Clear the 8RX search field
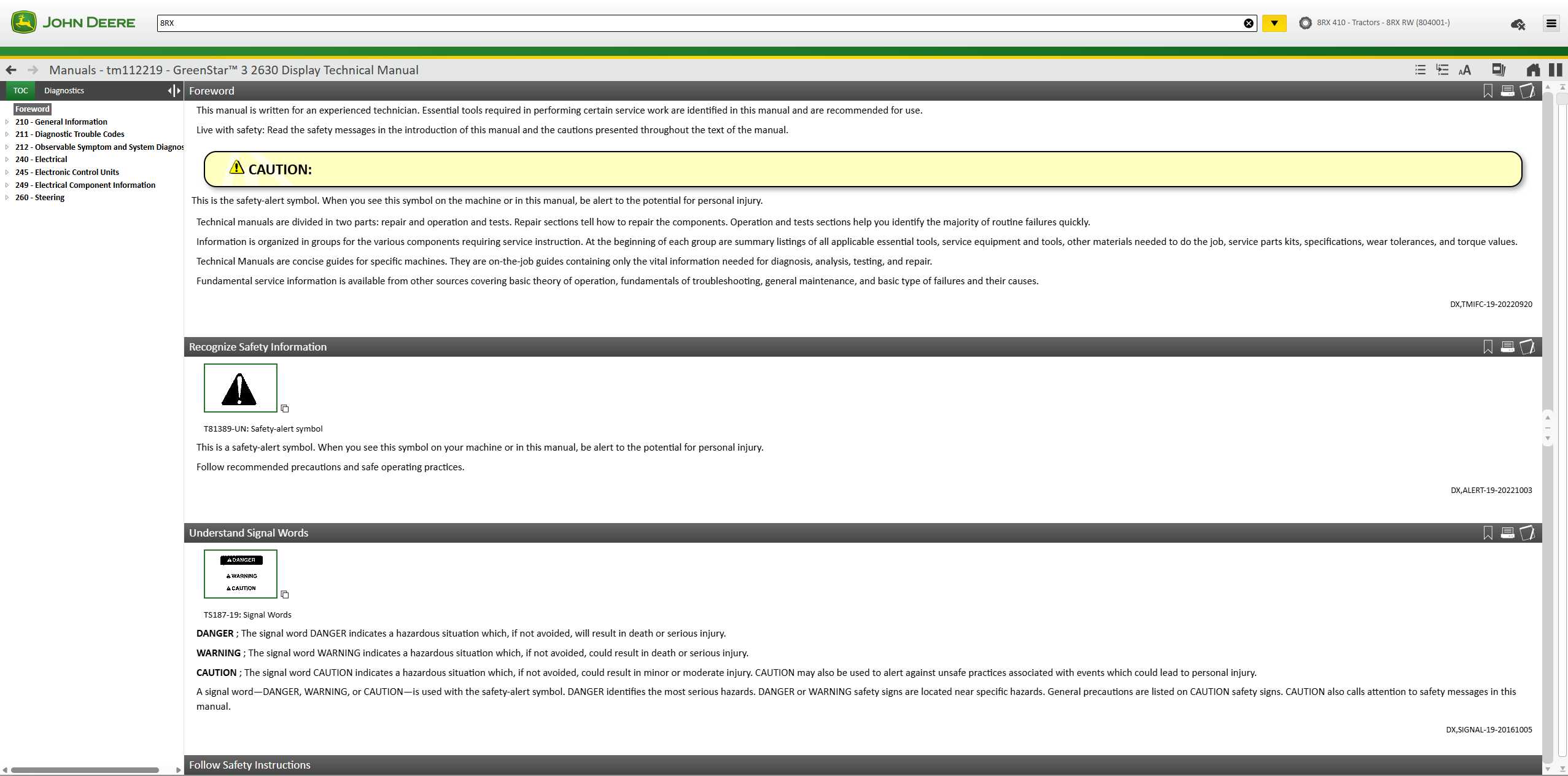Viewport: 1568px width, 776px height. point(1248,23)
